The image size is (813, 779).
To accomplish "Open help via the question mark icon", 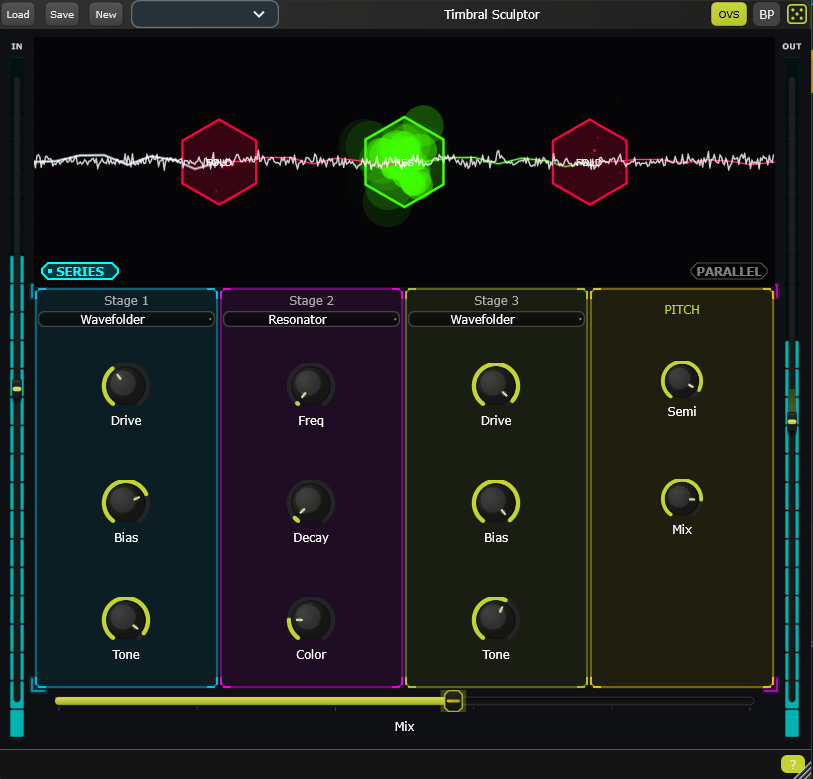I will coord(793,764).
